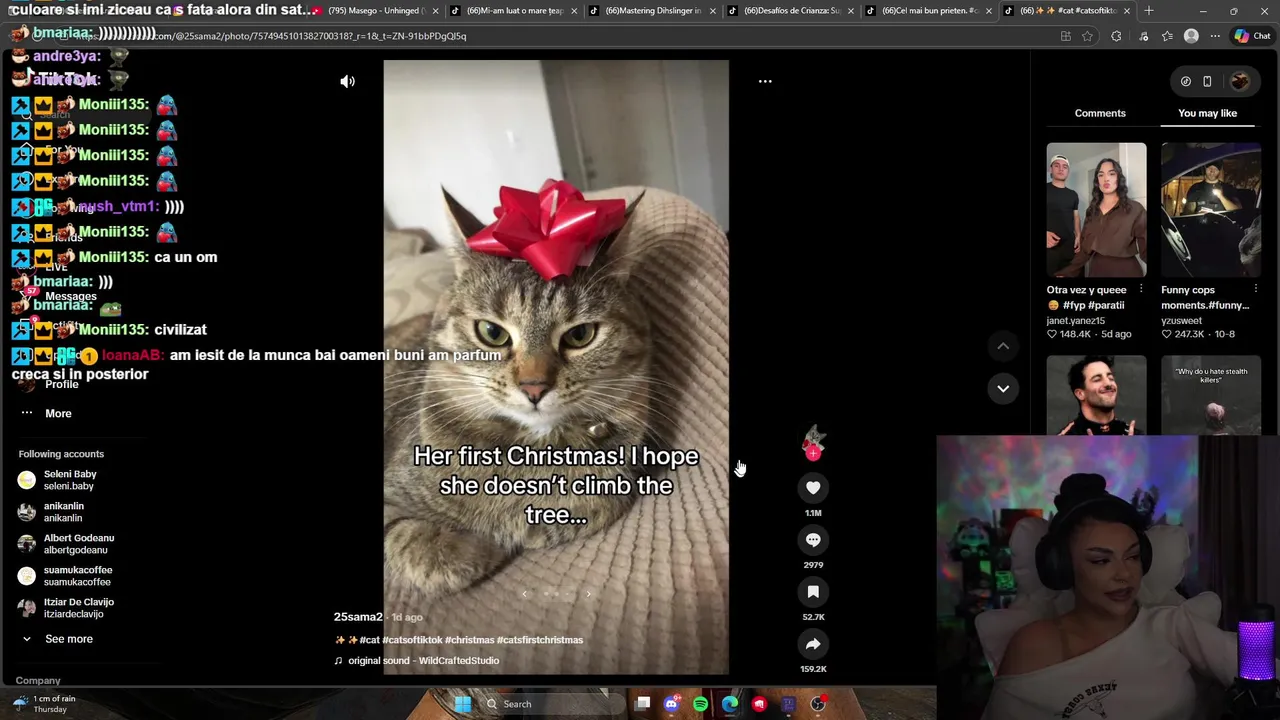Open Task View on the taskbar

click(x=643, y=704)
